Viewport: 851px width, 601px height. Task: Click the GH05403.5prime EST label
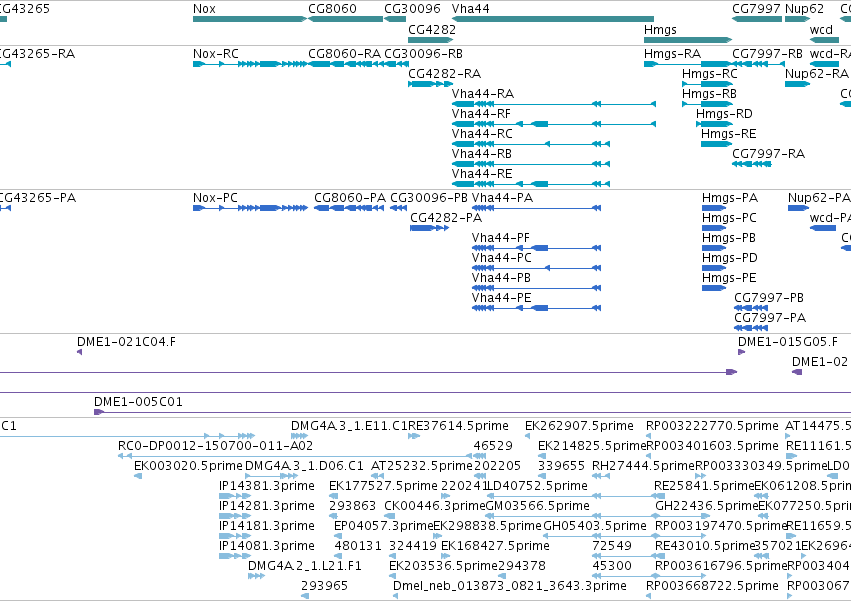595,527
